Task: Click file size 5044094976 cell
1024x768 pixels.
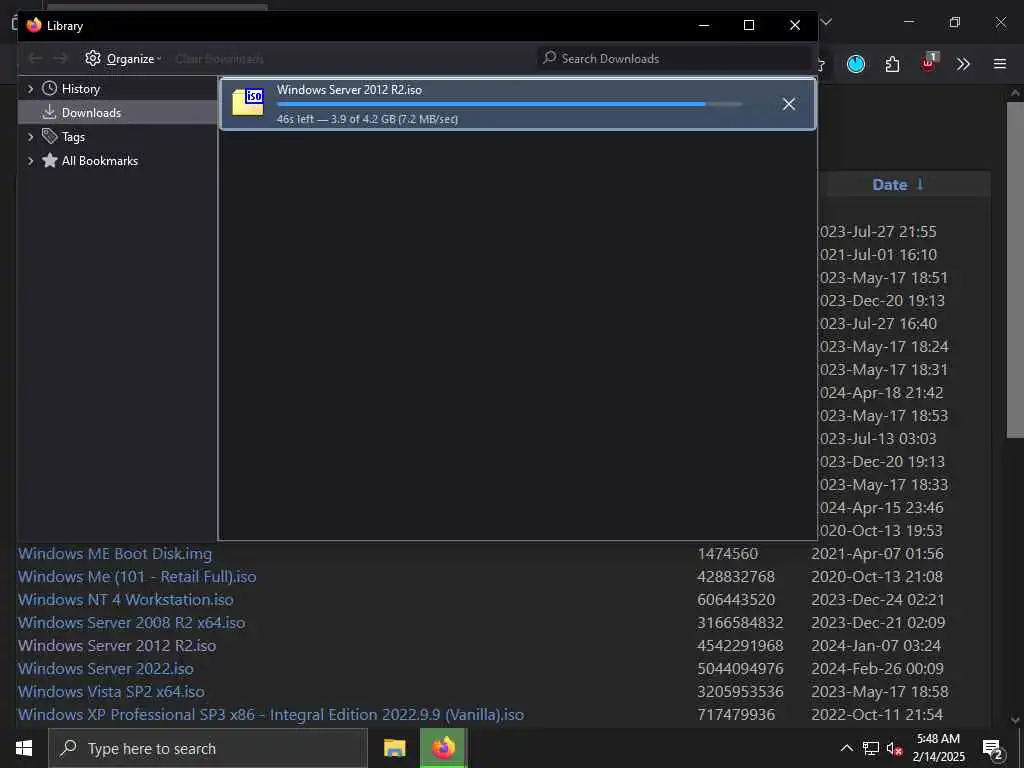Action: [740, 669]
